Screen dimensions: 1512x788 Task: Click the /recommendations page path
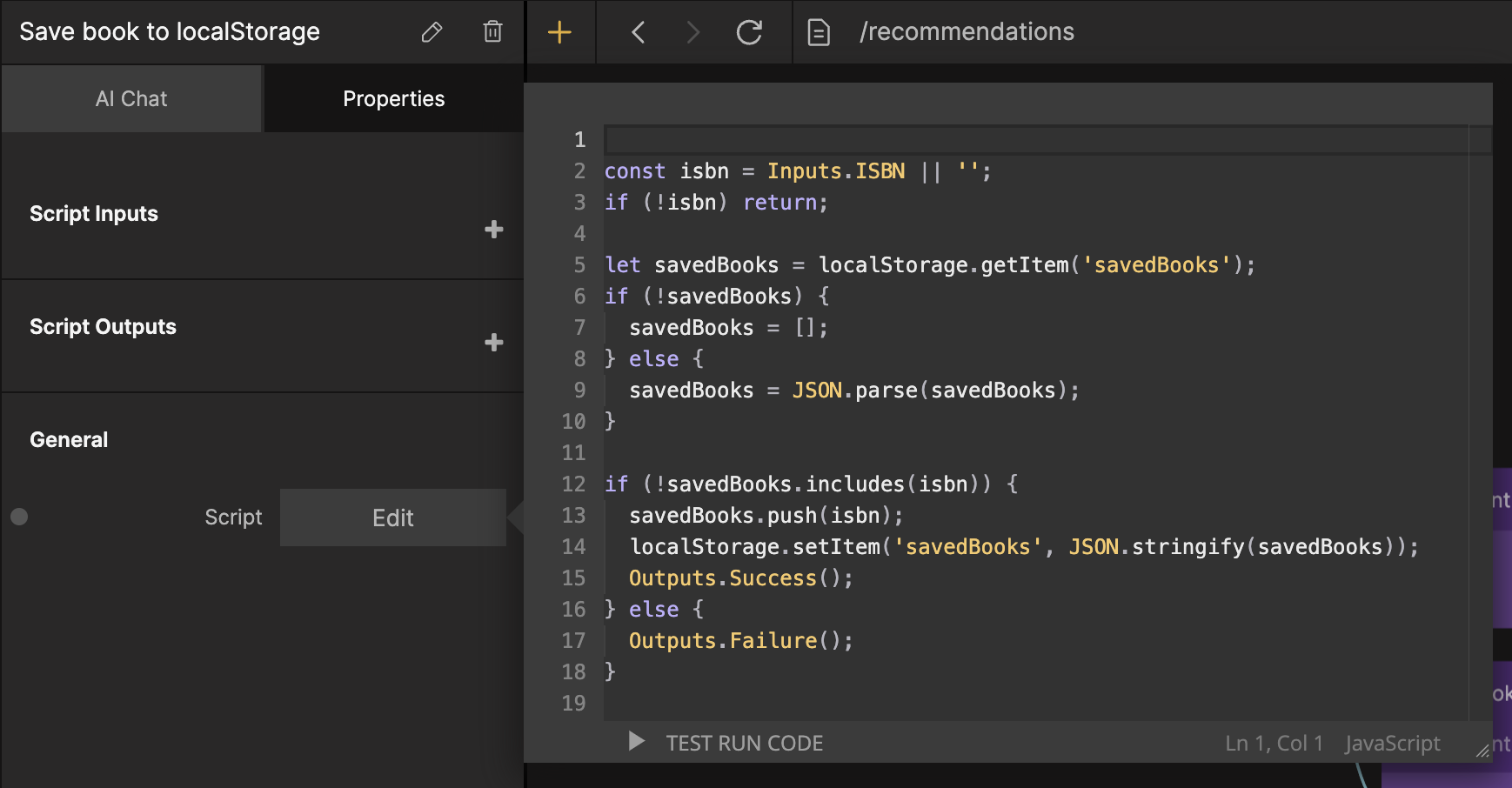click(x=967, y=32)
